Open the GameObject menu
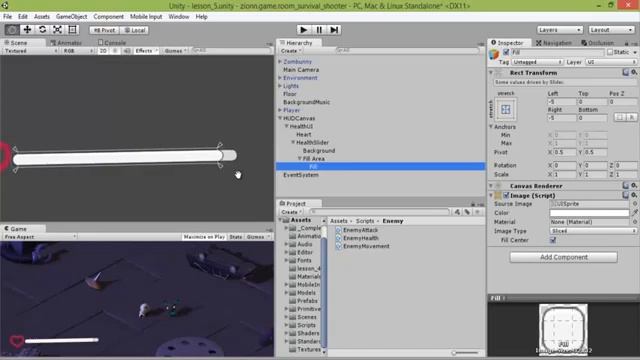The width and height of the screenshot is (640, 360). [x=71, y=17]
